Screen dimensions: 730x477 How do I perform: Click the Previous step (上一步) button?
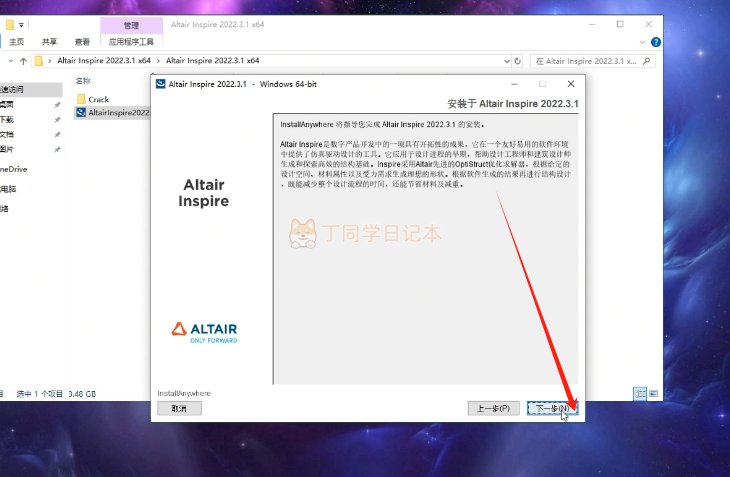[493, 408]
